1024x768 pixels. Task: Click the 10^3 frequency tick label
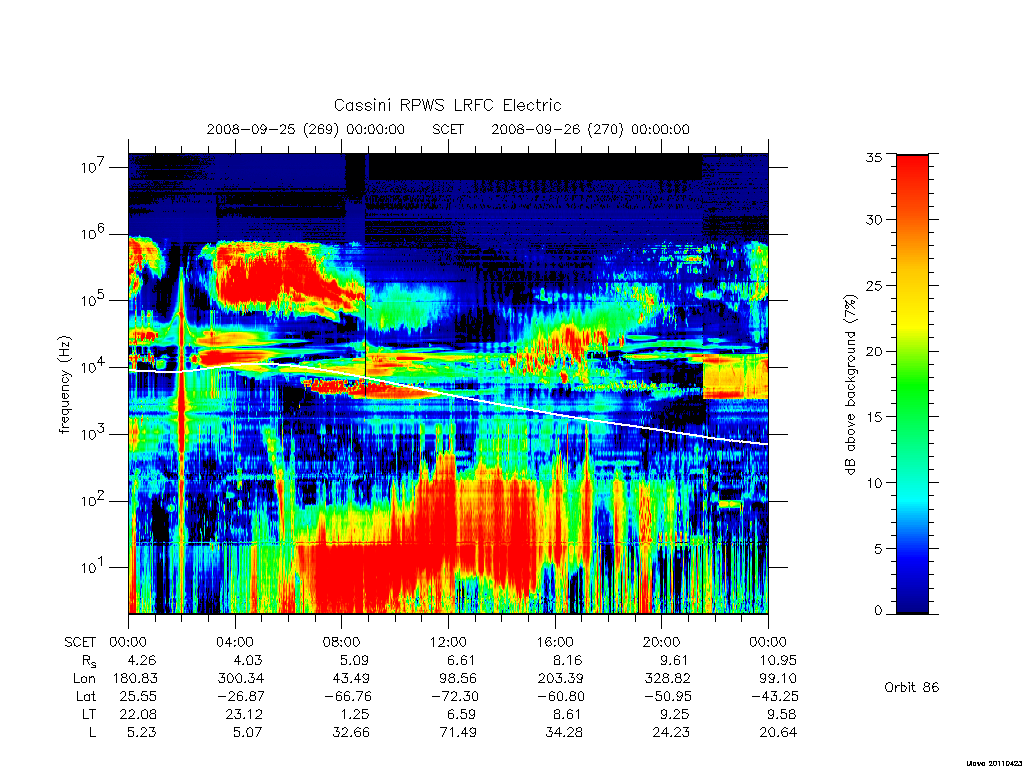pos(93,434)
